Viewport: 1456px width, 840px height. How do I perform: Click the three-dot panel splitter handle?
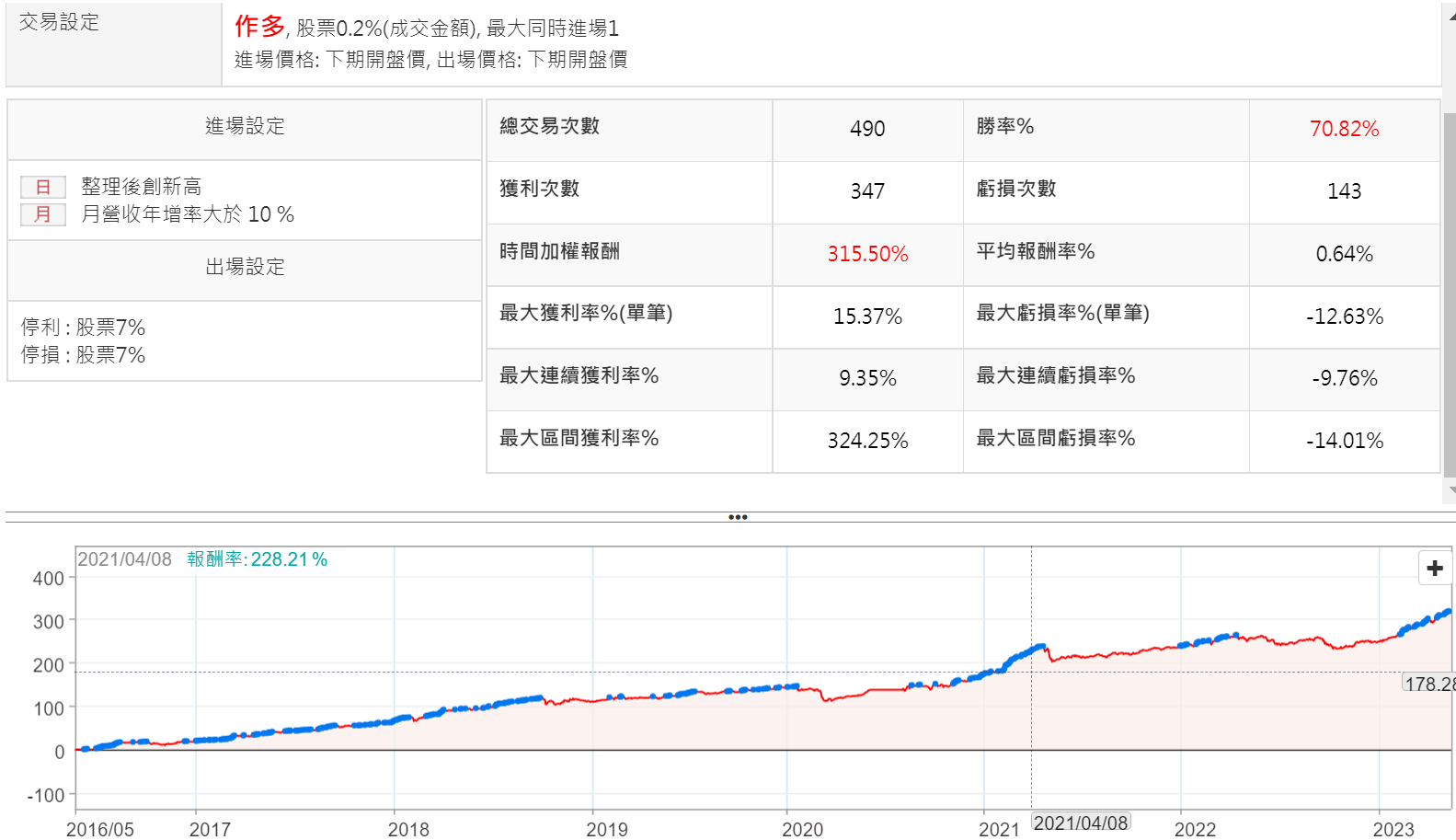(737, 517)
